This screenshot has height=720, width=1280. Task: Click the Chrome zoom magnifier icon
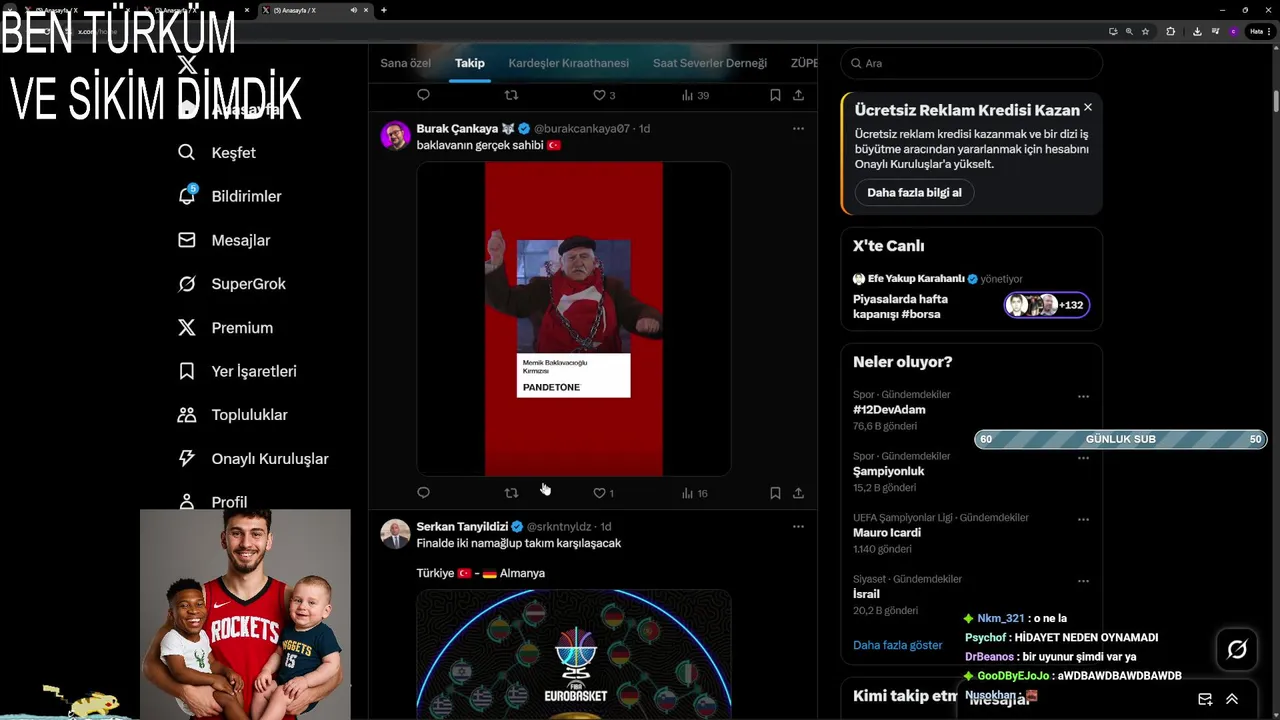click(1129, 31)
